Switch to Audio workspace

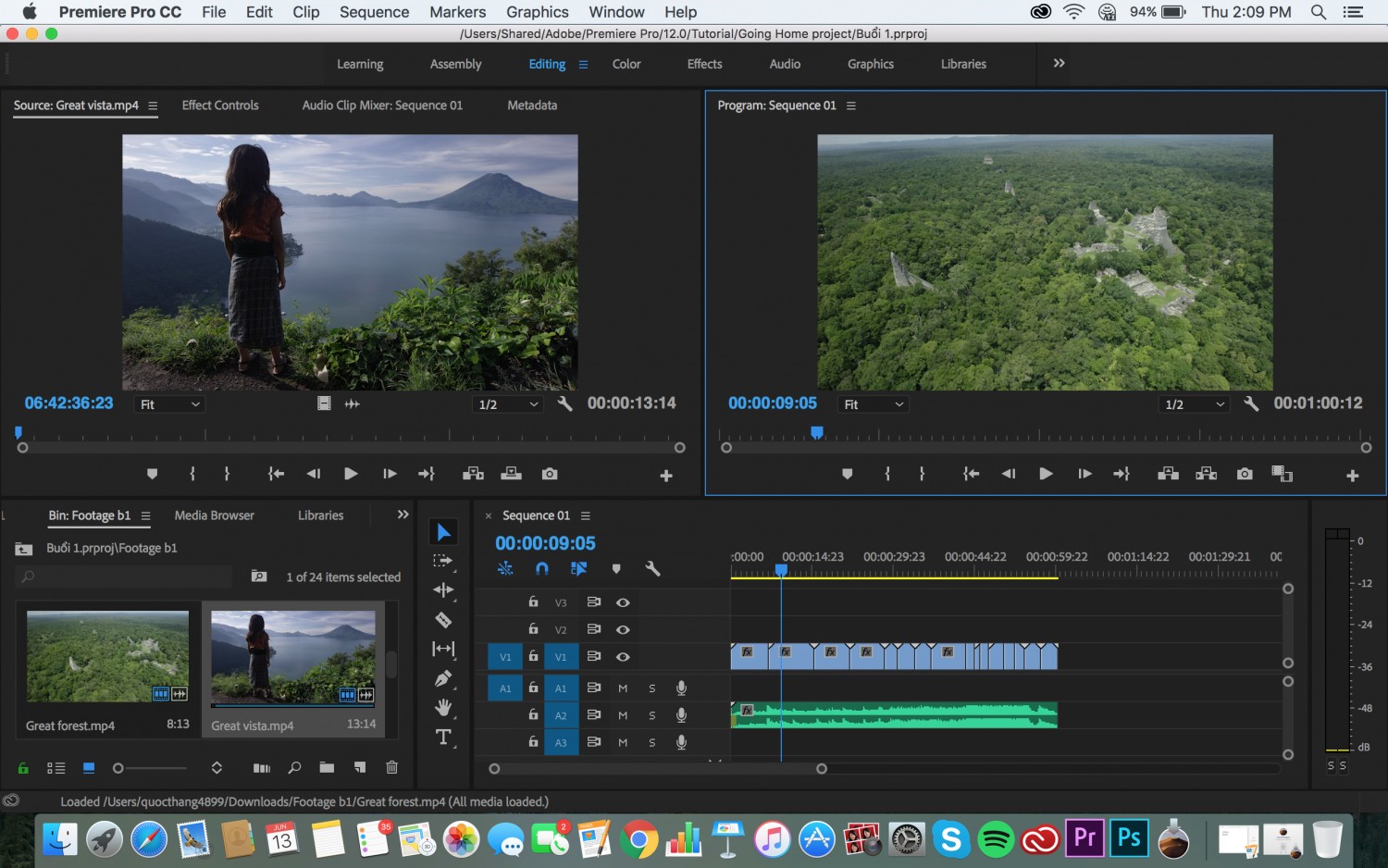click(785, 64)
